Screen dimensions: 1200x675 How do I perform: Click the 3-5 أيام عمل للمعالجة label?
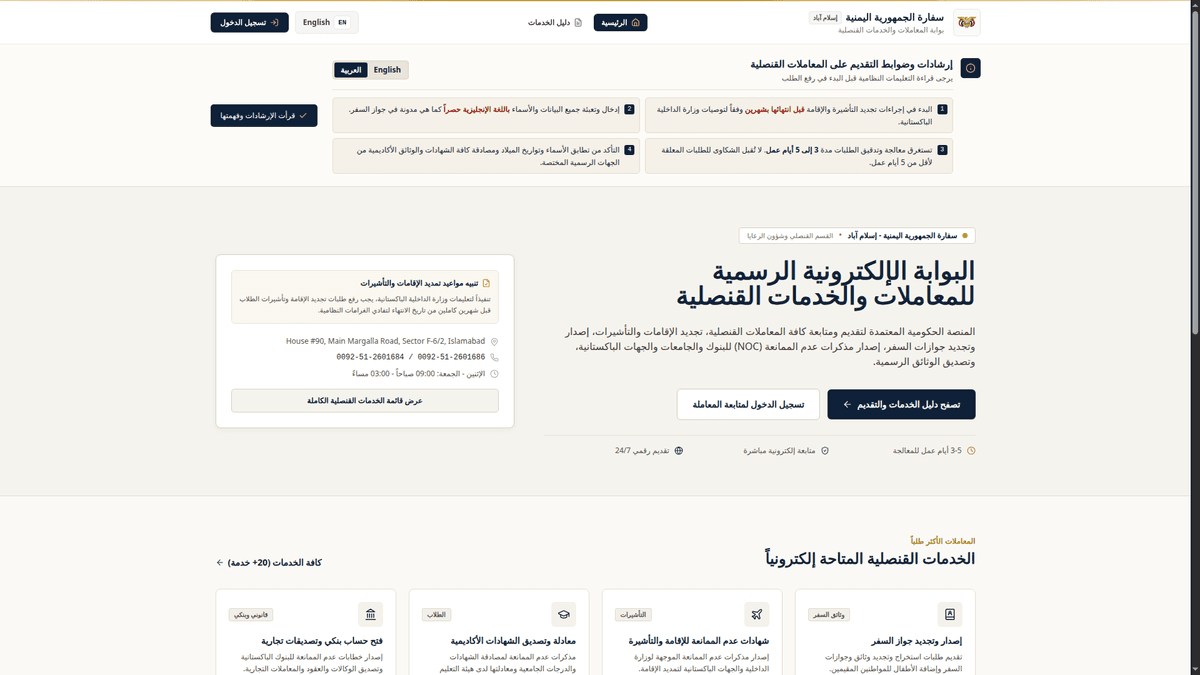tap(927, 451)
